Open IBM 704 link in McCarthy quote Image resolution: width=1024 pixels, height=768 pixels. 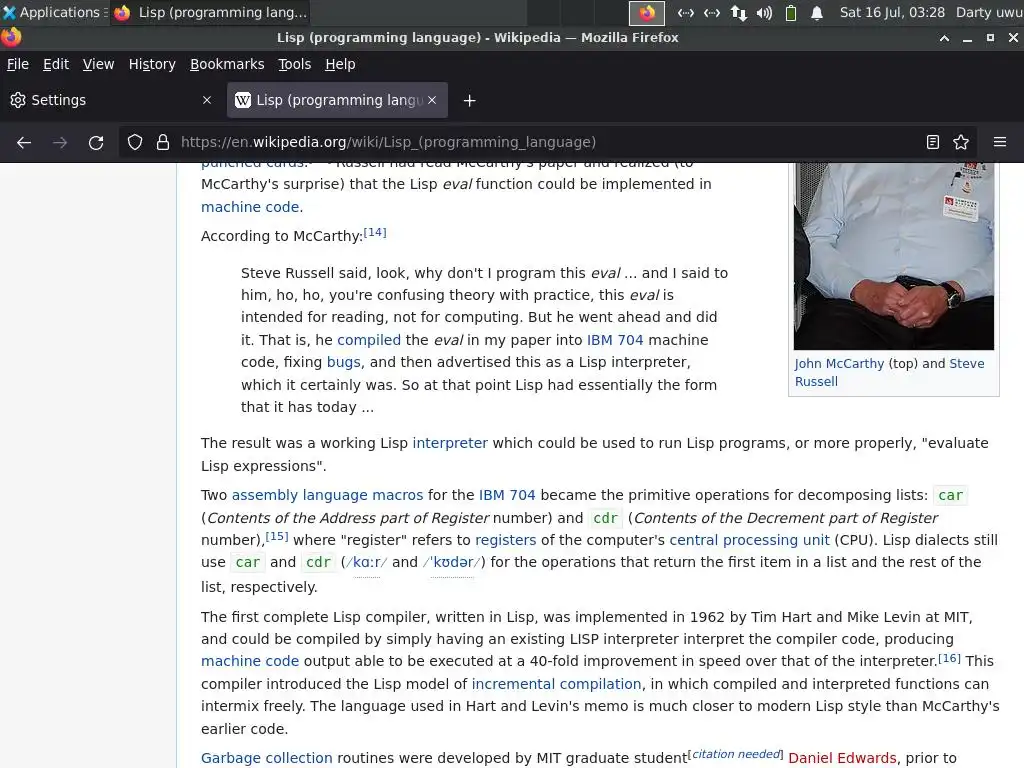(x=615, y=340)
